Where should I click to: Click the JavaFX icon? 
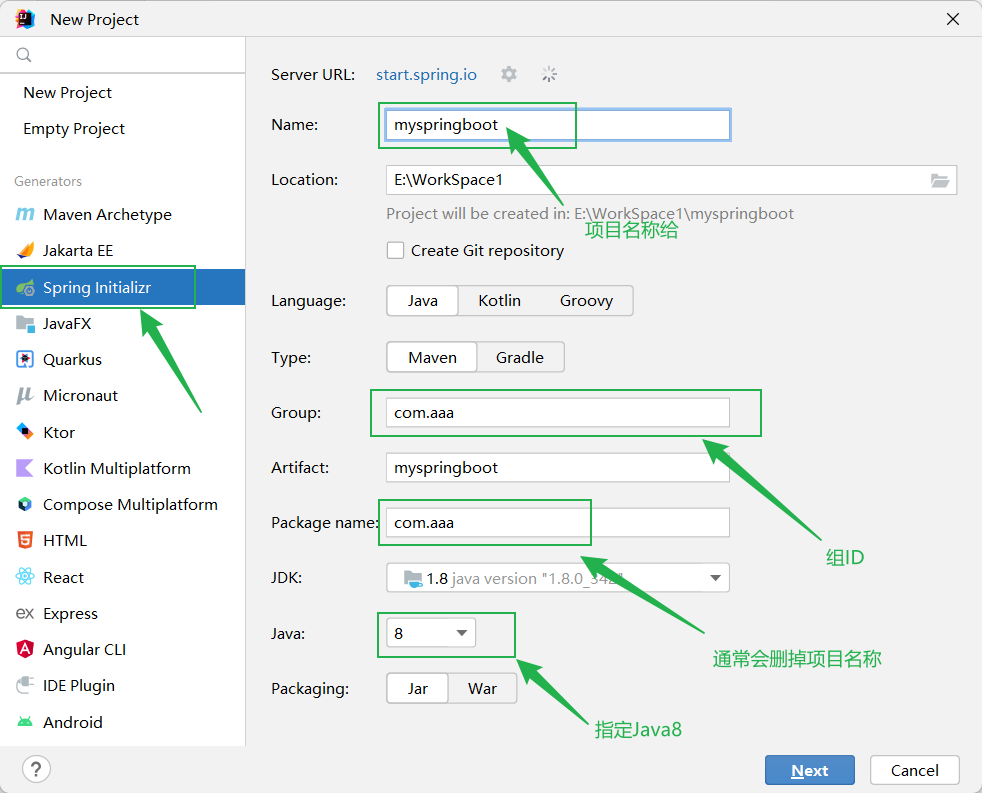click(x=25, y=324)
